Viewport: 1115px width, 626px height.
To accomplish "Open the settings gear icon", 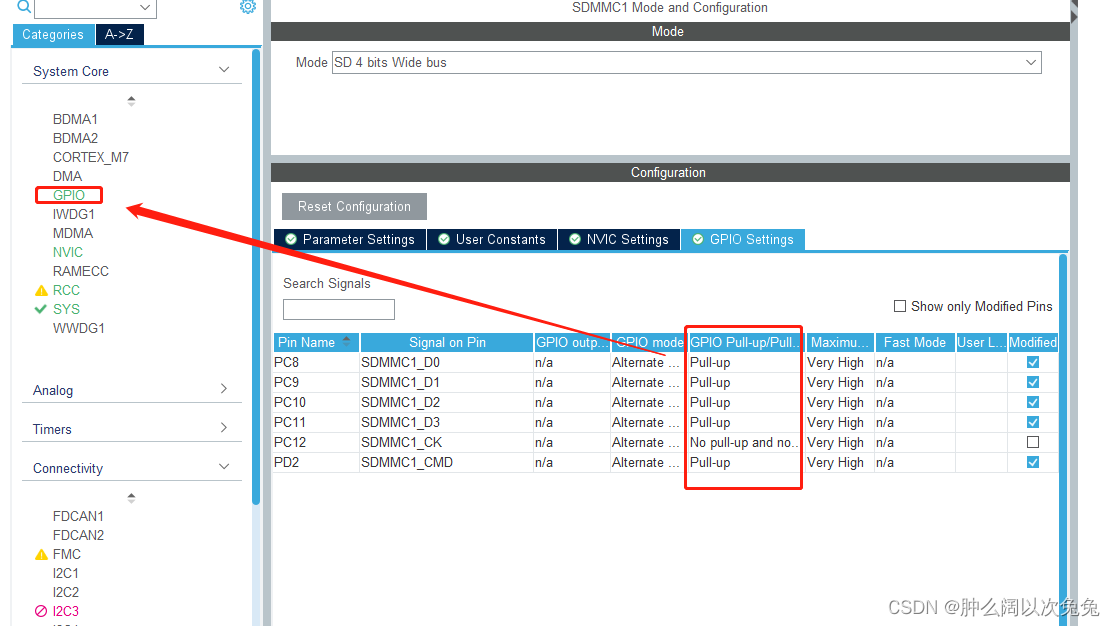I will coord(247,6).
